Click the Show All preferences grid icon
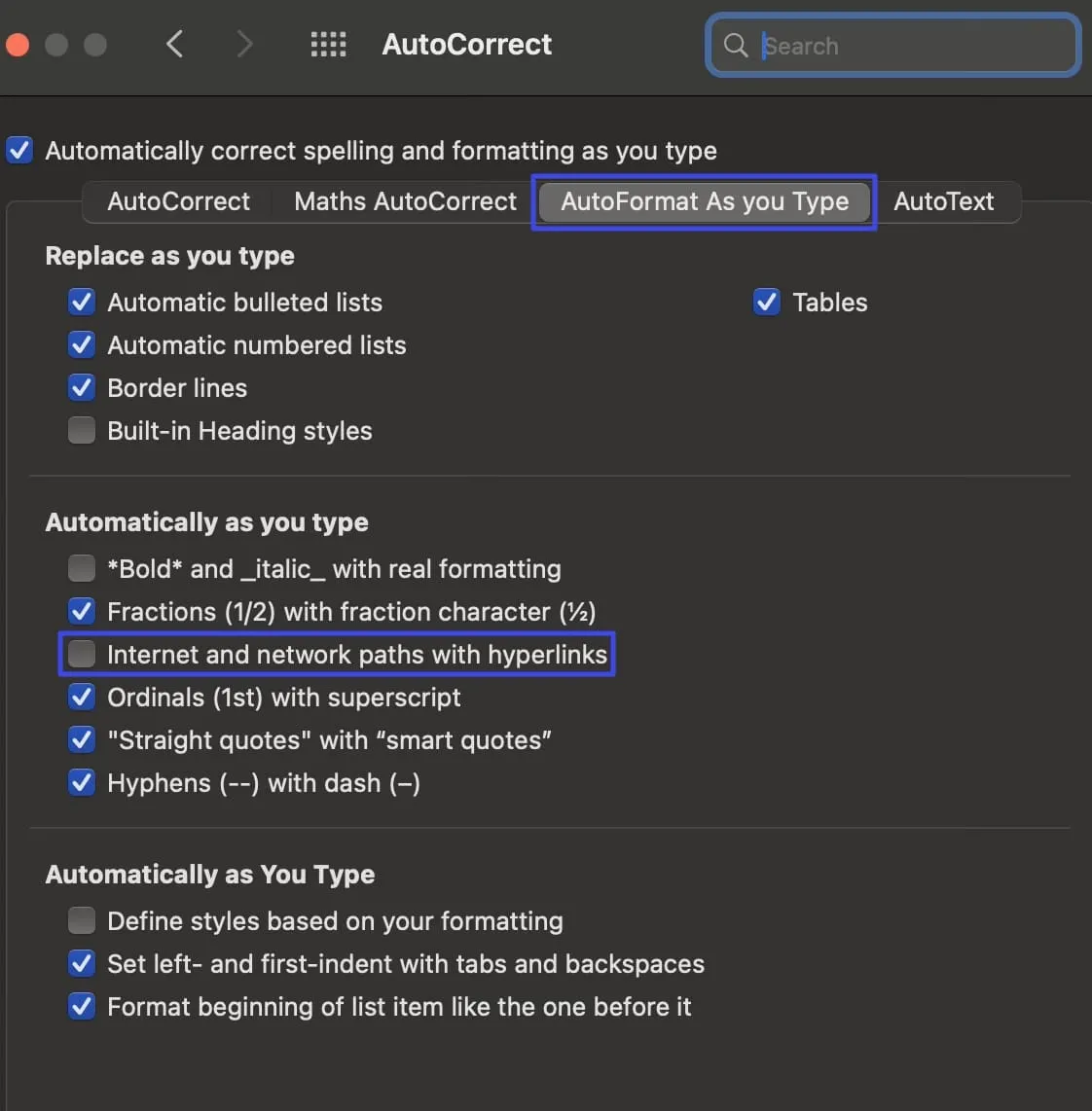 click(328, 44)
